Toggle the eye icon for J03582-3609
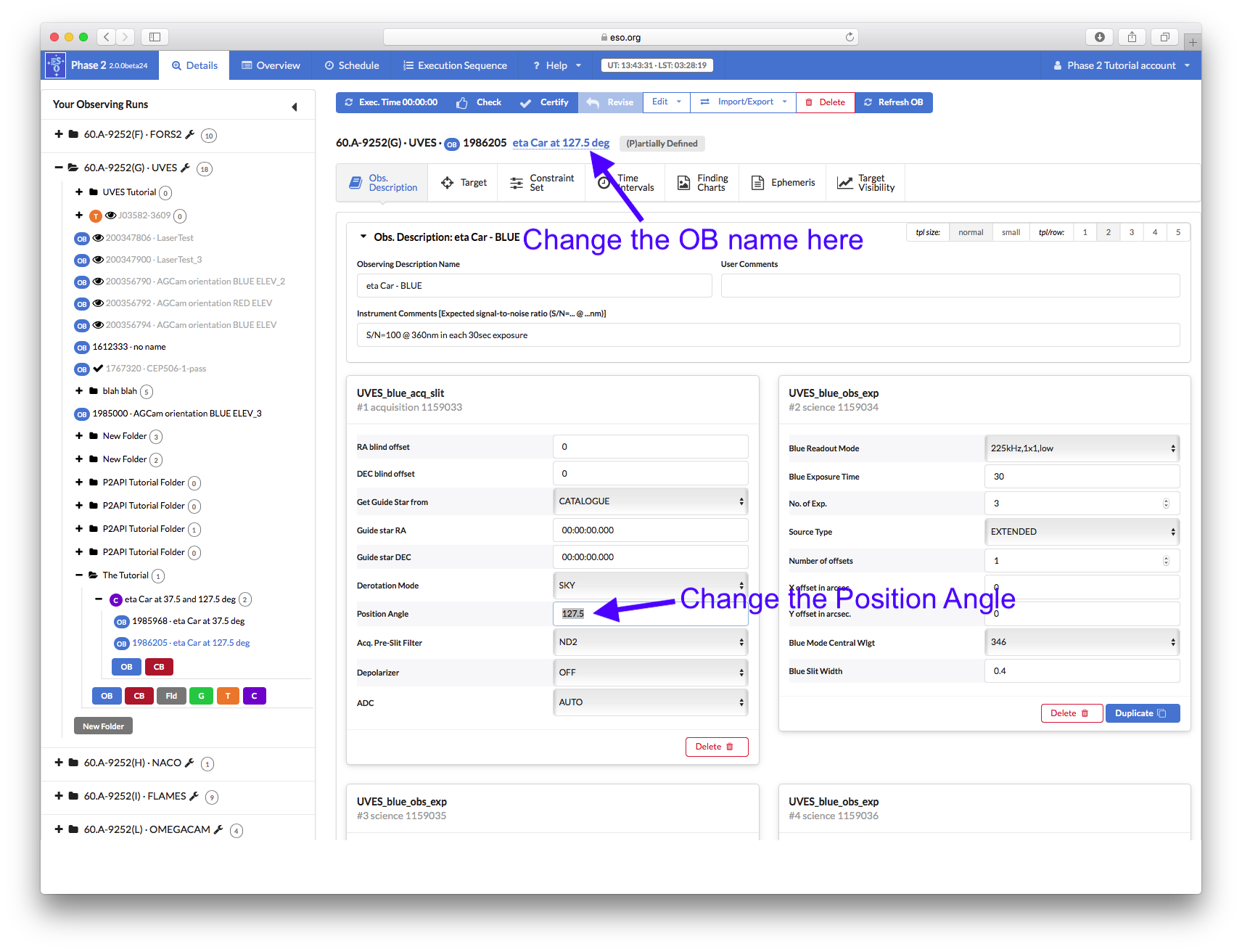 pos(111,216)
